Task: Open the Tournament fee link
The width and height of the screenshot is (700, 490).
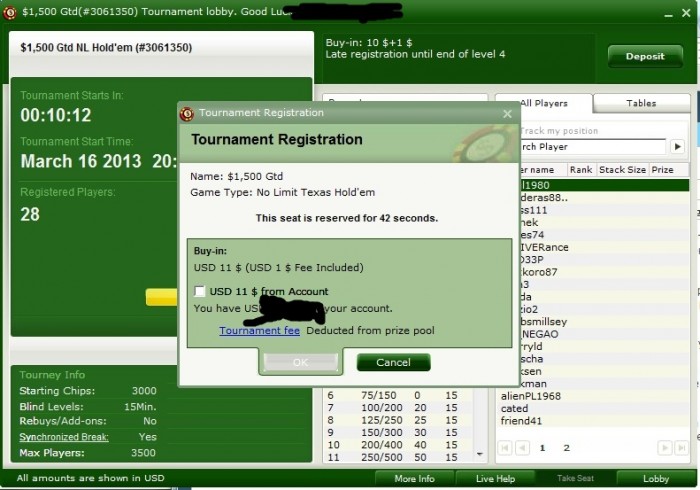Action: [x=259, y=330]
